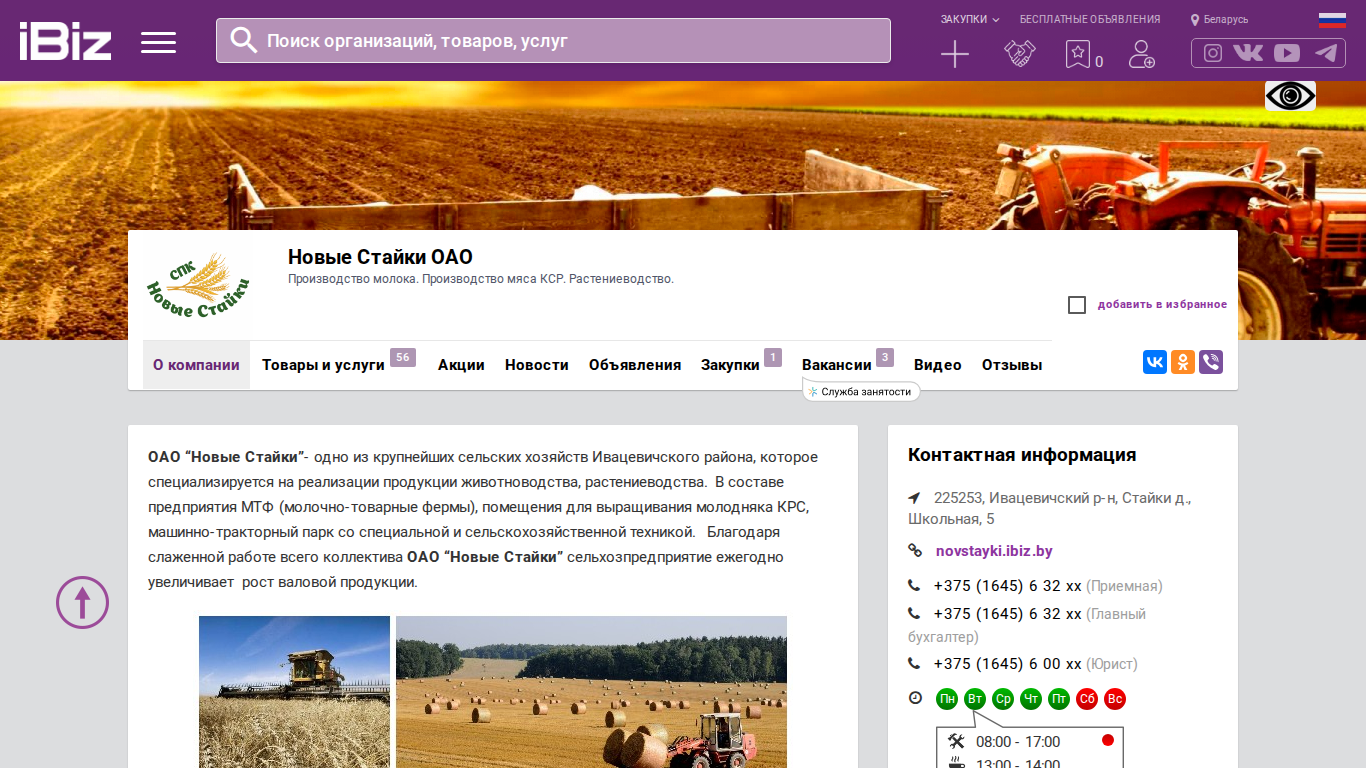The height and width of the screenshot is (768, 1366).
Task: Open VK icon in header
Action: point(1248,53)
